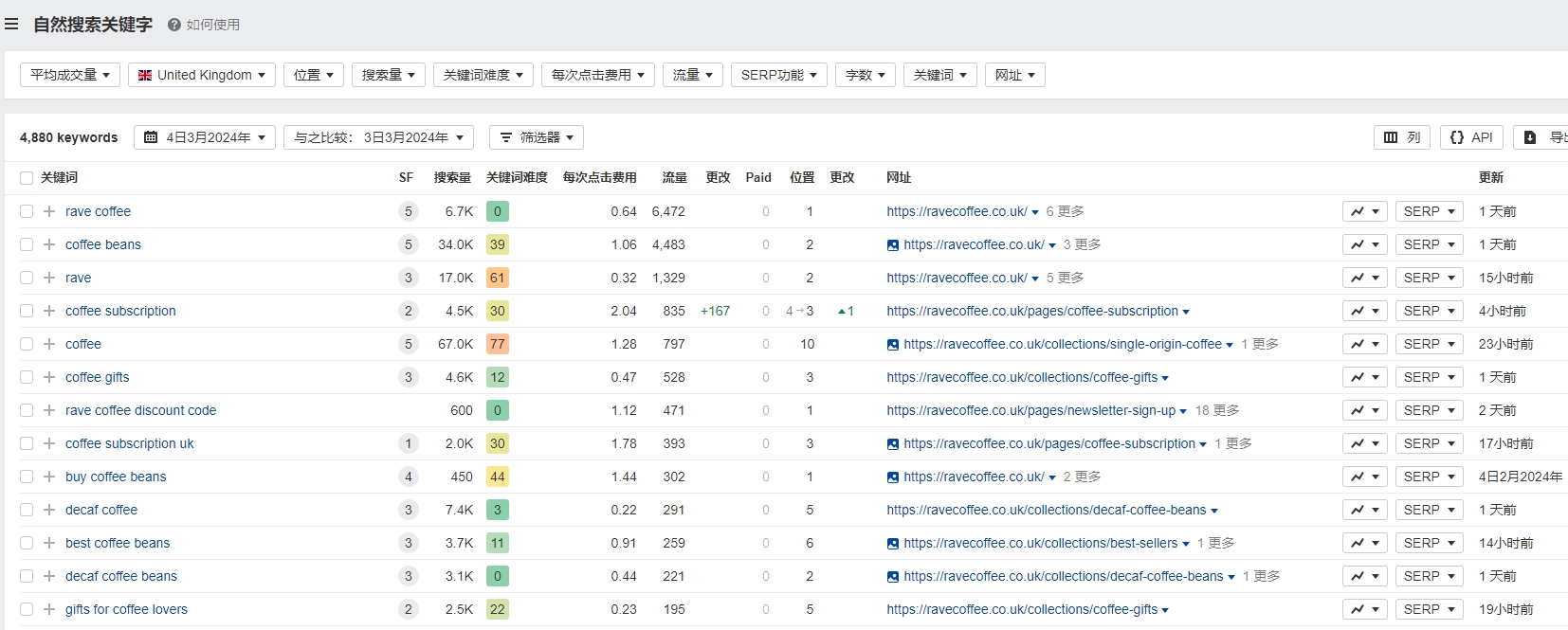The image size is (1568, 630).
Task: Open trend chart for coffee beans row
Action: [1365, 244]
